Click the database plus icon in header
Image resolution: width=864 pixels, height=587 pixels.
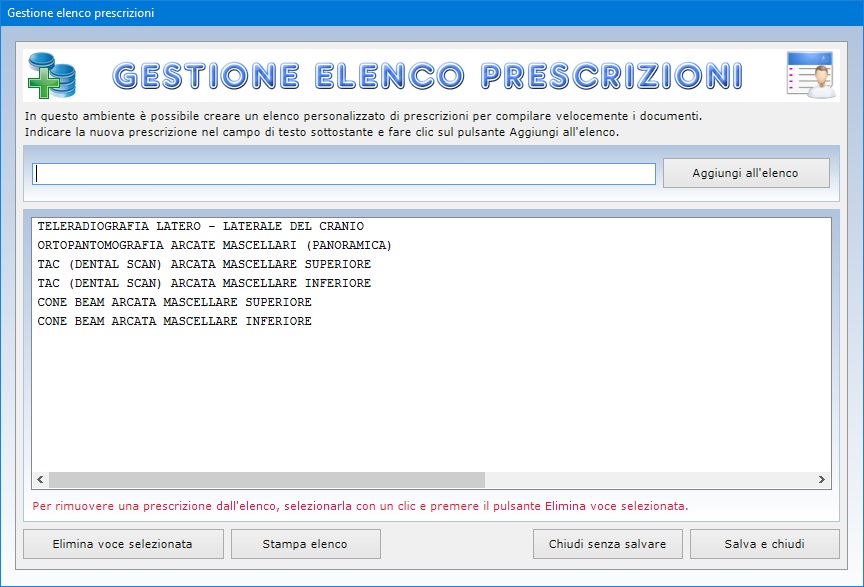[x=52, y=76]
